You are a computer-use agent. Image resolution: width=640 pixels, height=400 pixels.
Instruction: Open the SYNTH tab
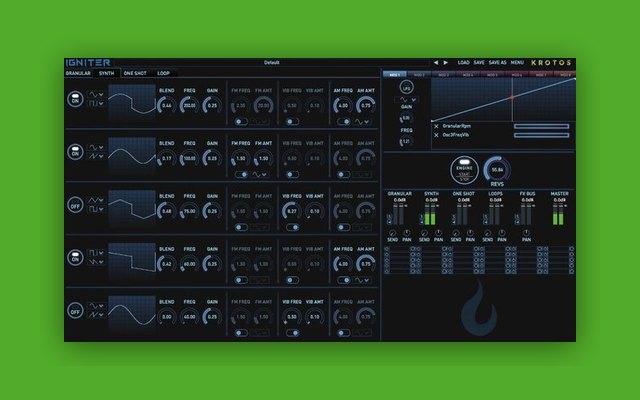pos(106,73)
